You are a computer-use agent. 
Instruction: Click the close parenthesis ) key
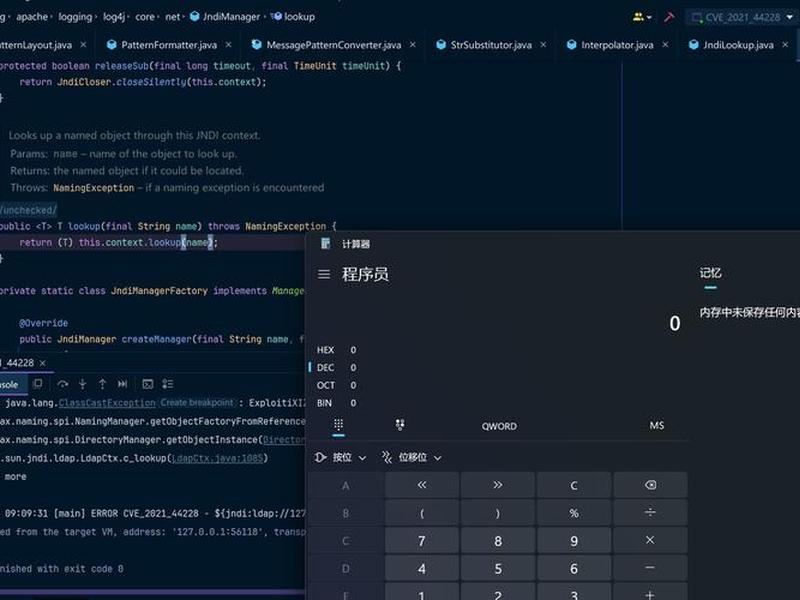coord(498,513)
